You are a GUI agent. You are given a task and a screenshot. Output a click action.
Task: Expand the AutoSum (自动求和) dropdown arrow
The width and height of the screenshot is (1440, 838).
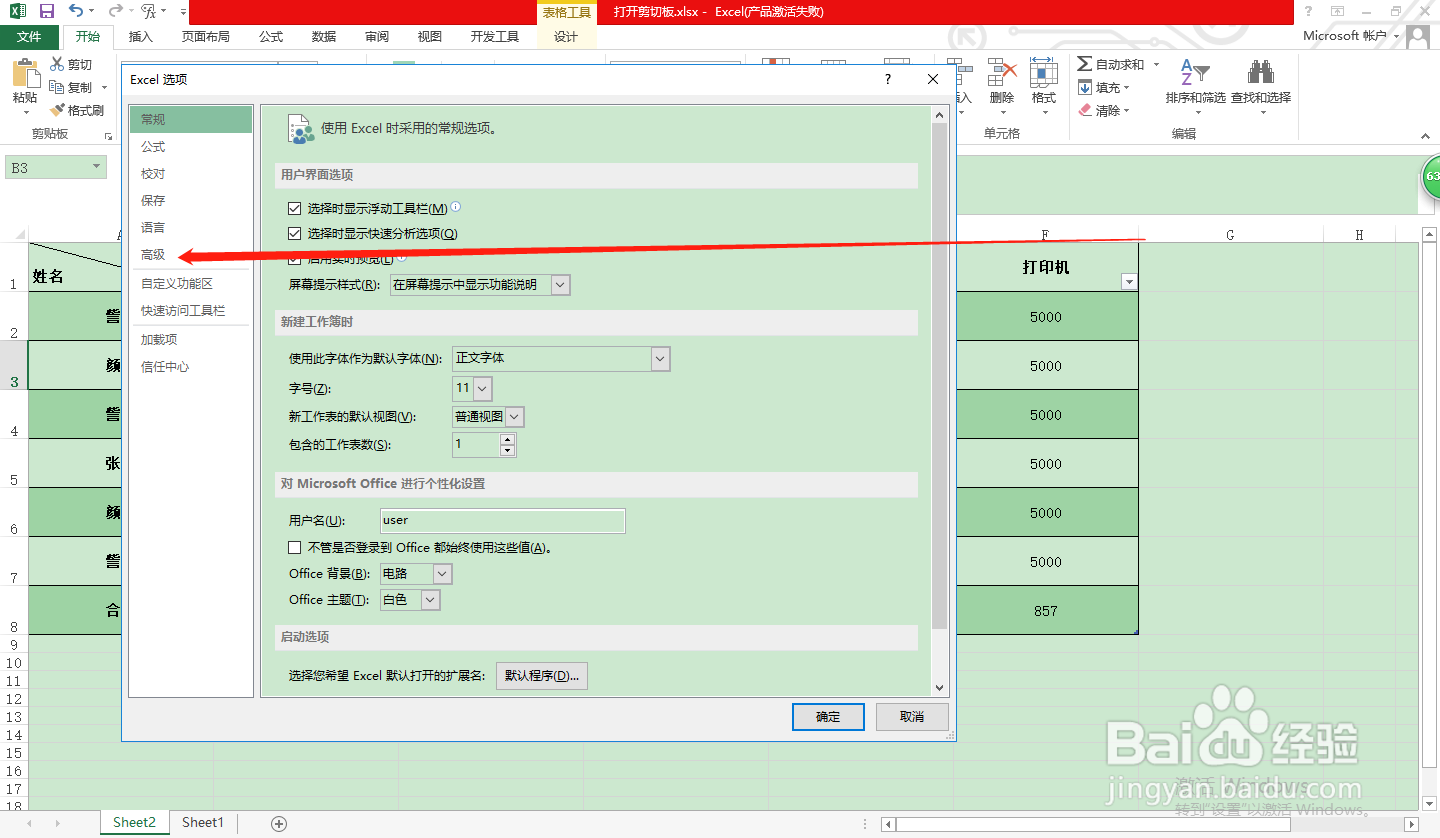(x=1156, y=64)
